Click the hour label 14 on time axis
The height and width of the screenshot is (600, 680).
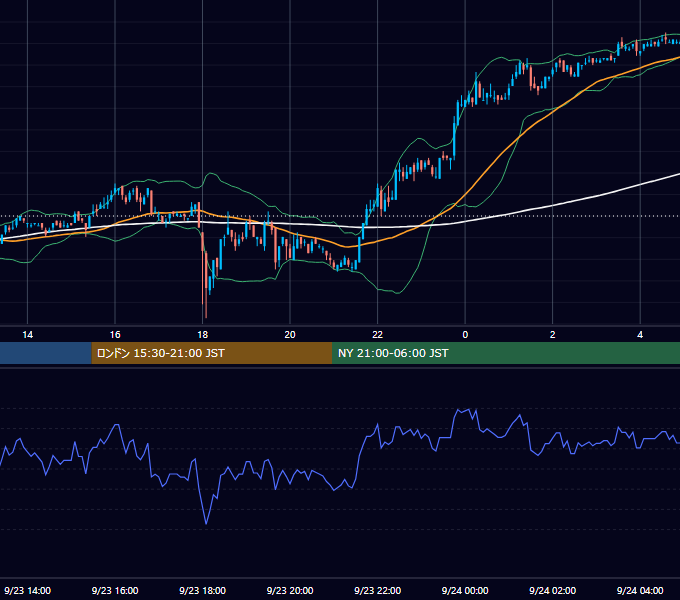pos(27,335)
